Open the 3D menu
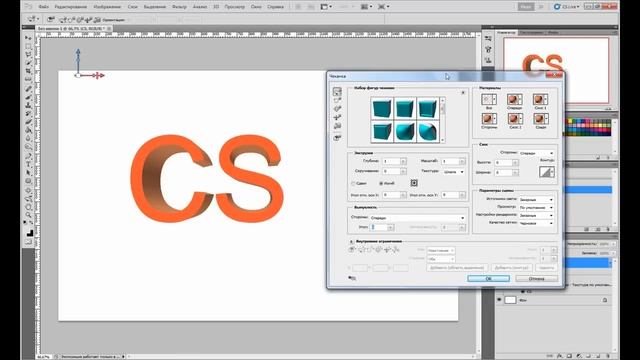Image resolution: width=640 pixels, height=360 pixels. tap(216, 7)
